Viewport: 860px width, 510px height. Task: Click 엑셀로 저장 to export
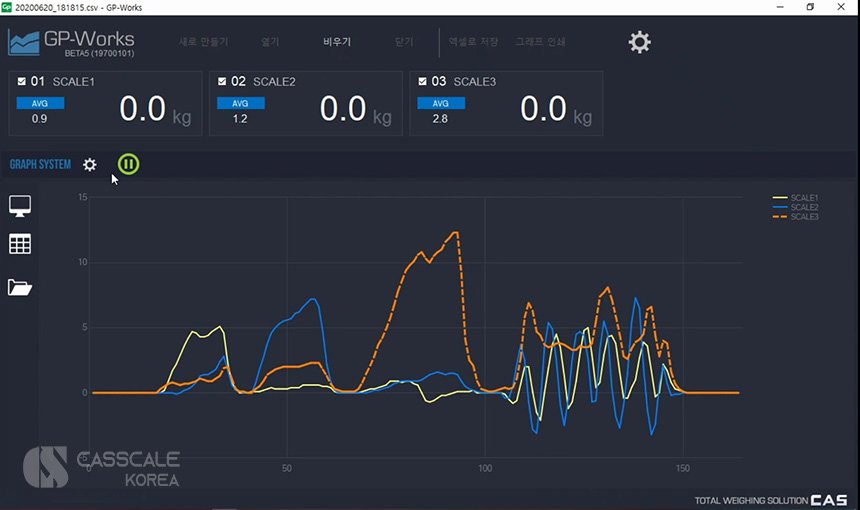[473, 43]
